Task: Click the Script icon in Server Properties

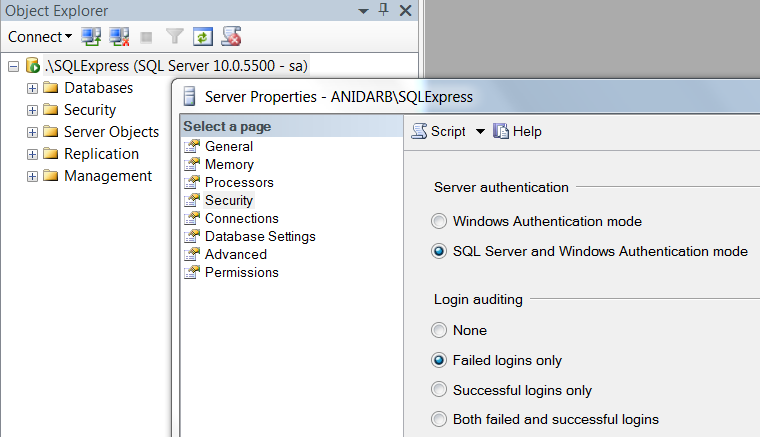Action: point(421,131)
